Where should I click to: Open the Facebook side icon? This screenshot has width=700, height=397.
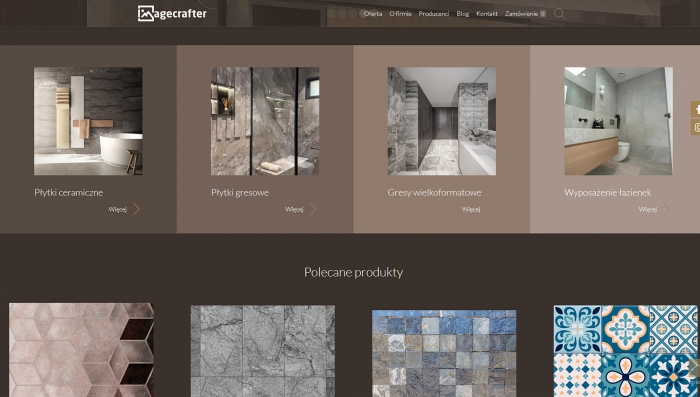696,109
